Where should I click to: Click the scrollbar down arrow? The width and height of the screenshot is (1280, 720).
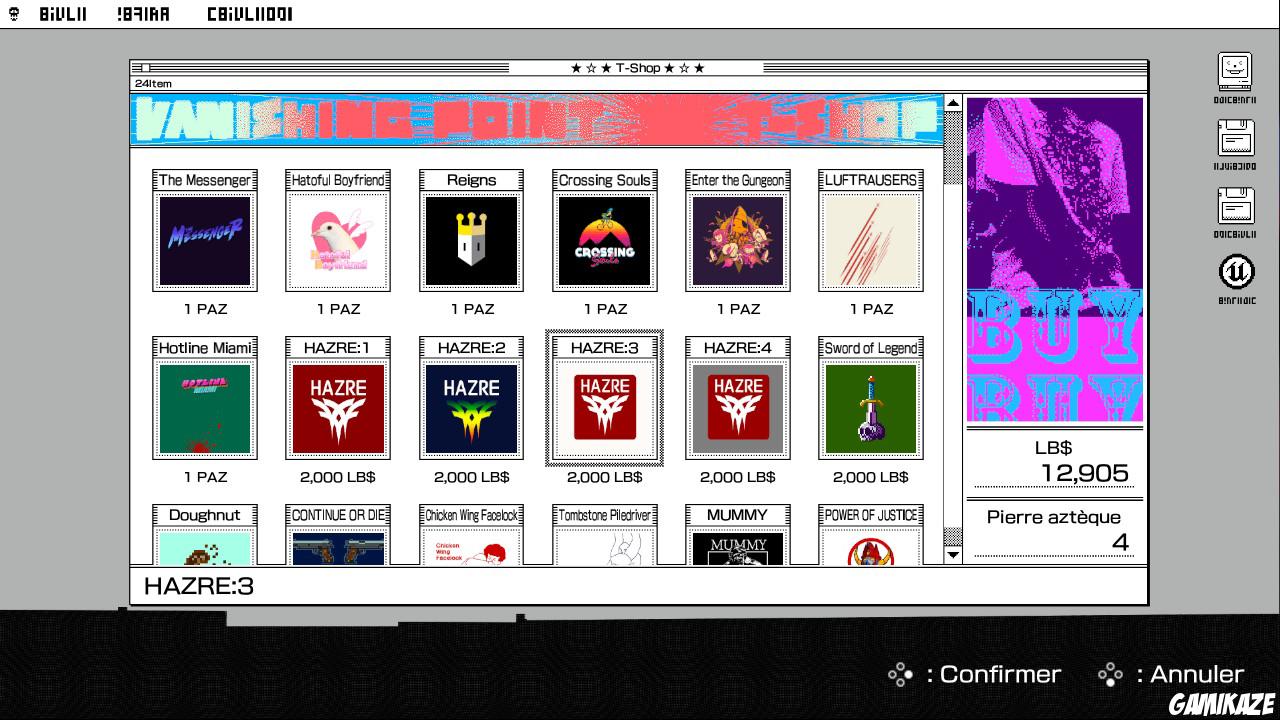(953, 555)
